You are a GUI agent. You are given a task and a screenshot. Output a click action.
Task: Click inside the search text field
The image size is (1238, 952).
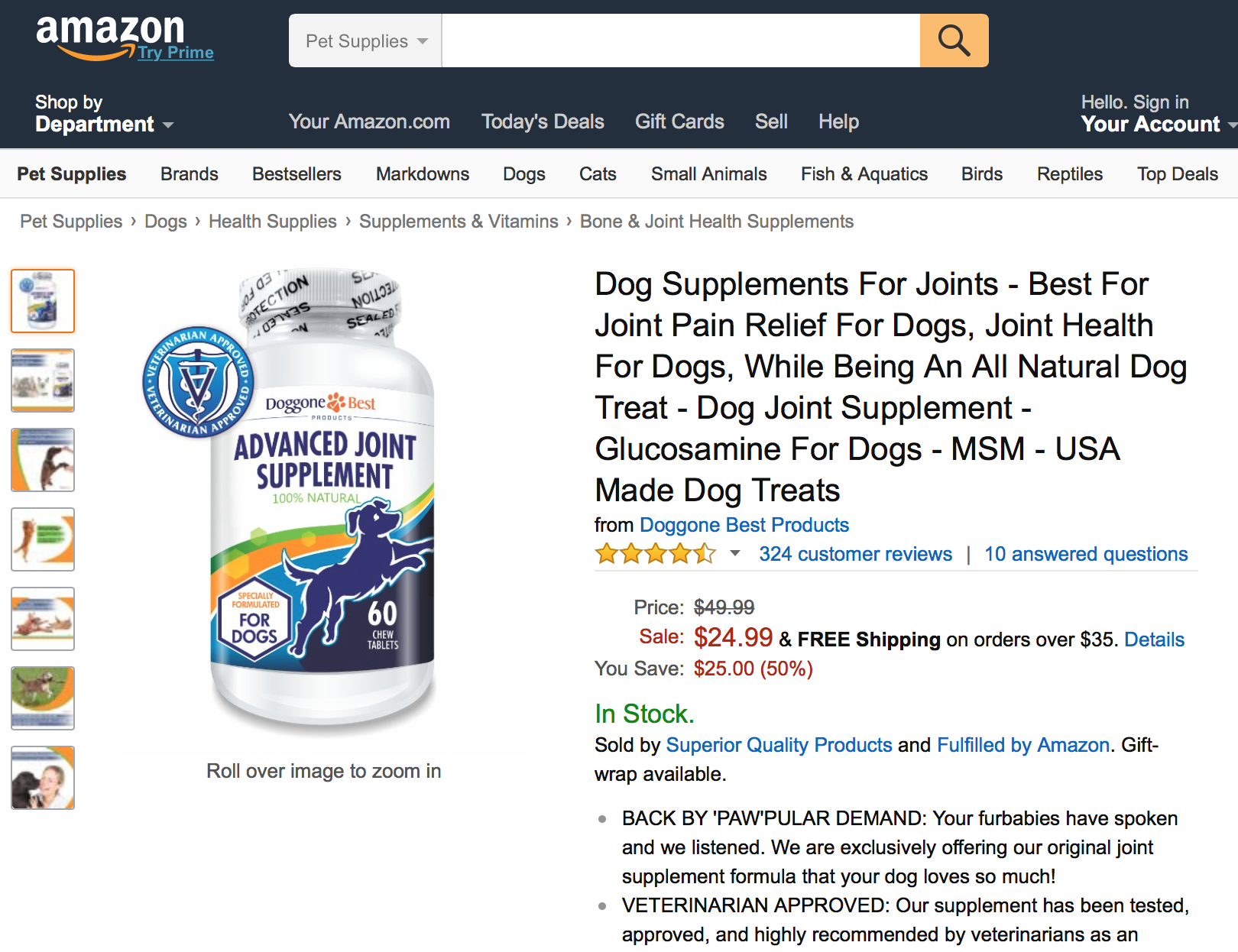(680, 40)
